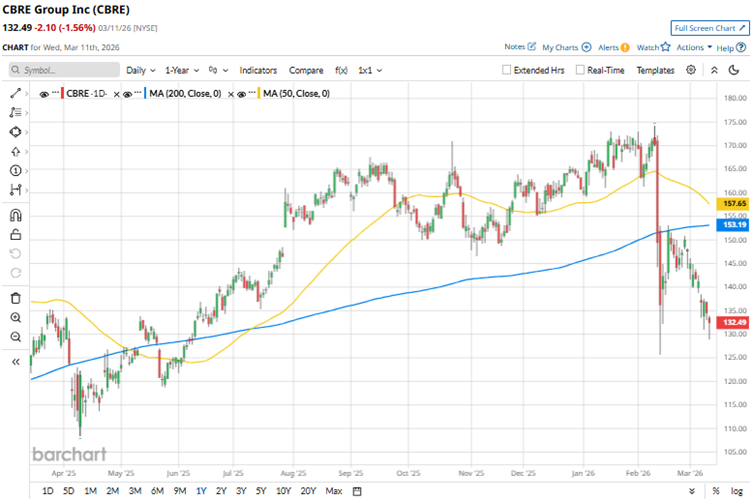Click the Full Screen Chart button

click(708, 29)
